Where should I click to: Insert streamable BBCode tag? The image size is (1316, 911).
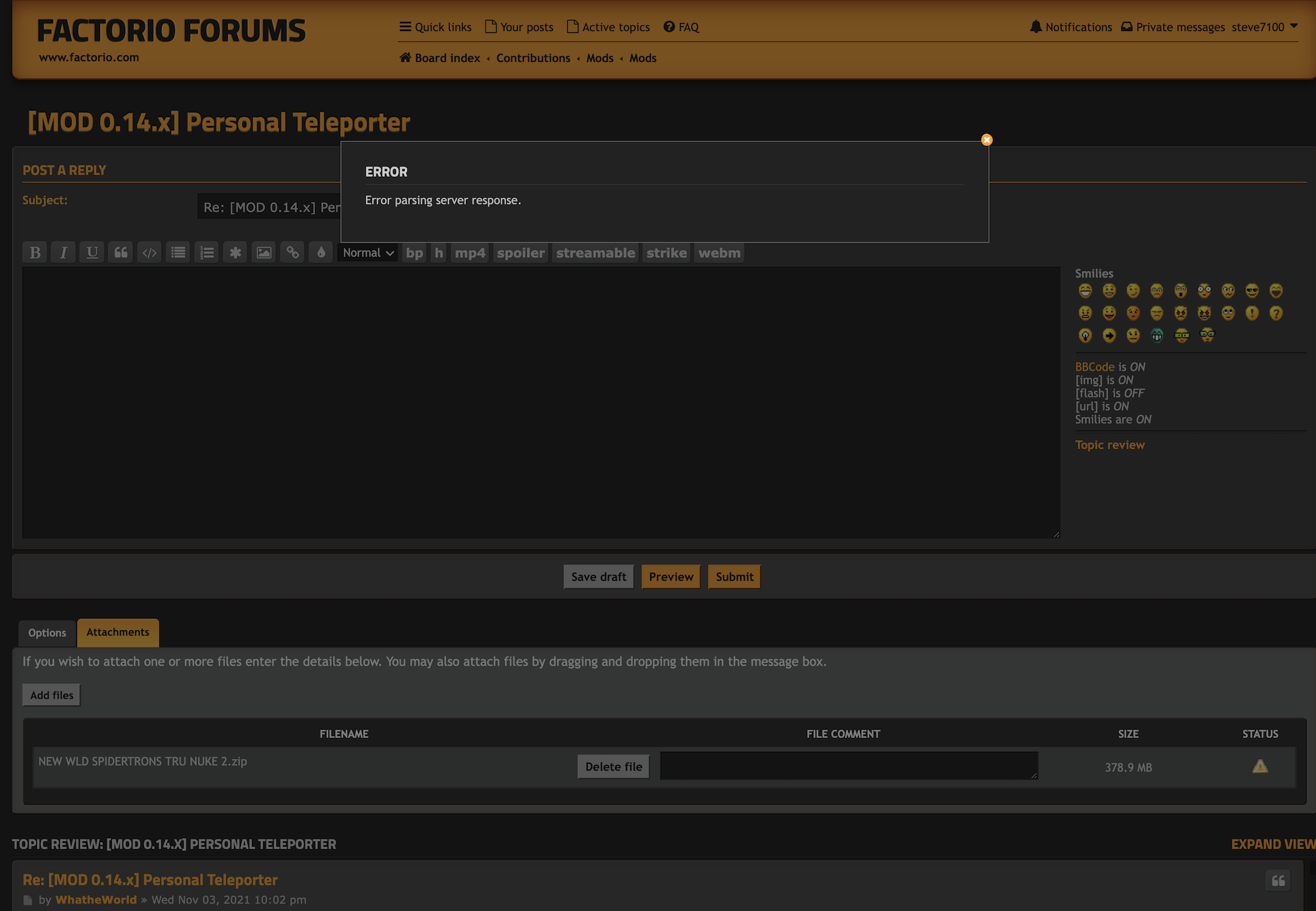click(x=595, y=253)
